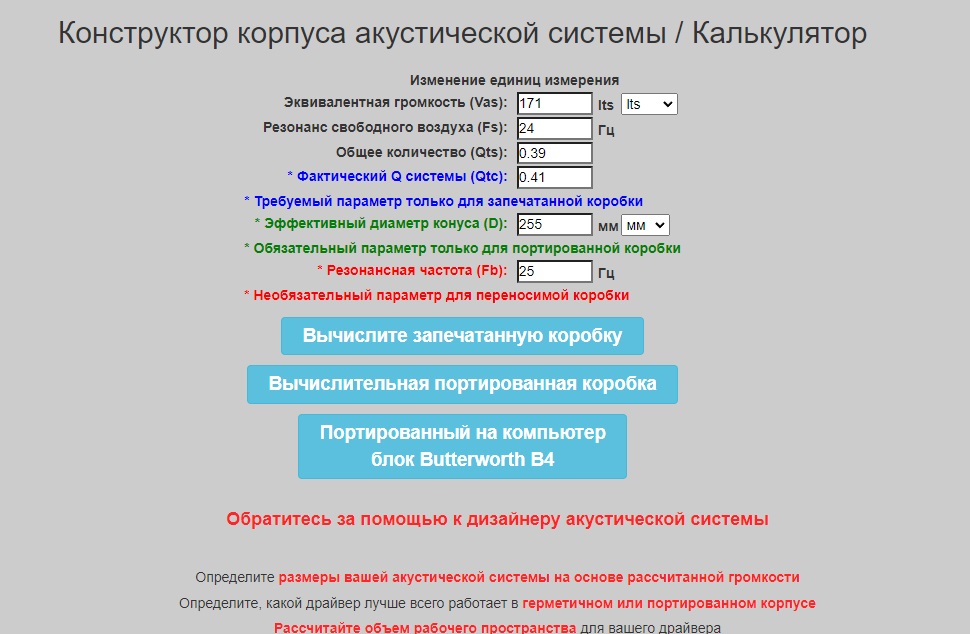Open the lts volume units dropdown
Screen dimensions: 970x634
[649, 104]
